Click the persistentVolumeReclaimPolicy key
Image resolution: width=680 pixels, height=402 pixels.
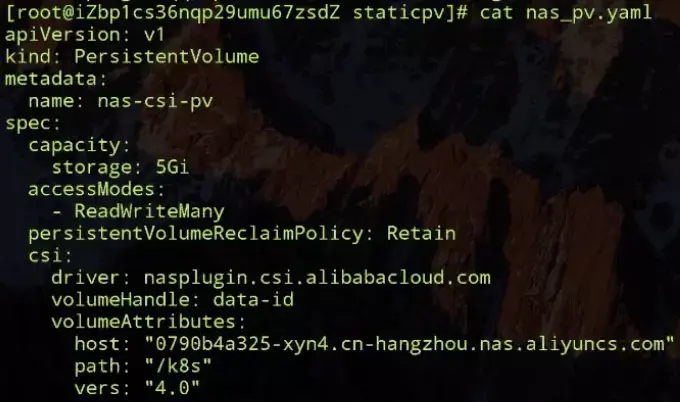point(196,234)
